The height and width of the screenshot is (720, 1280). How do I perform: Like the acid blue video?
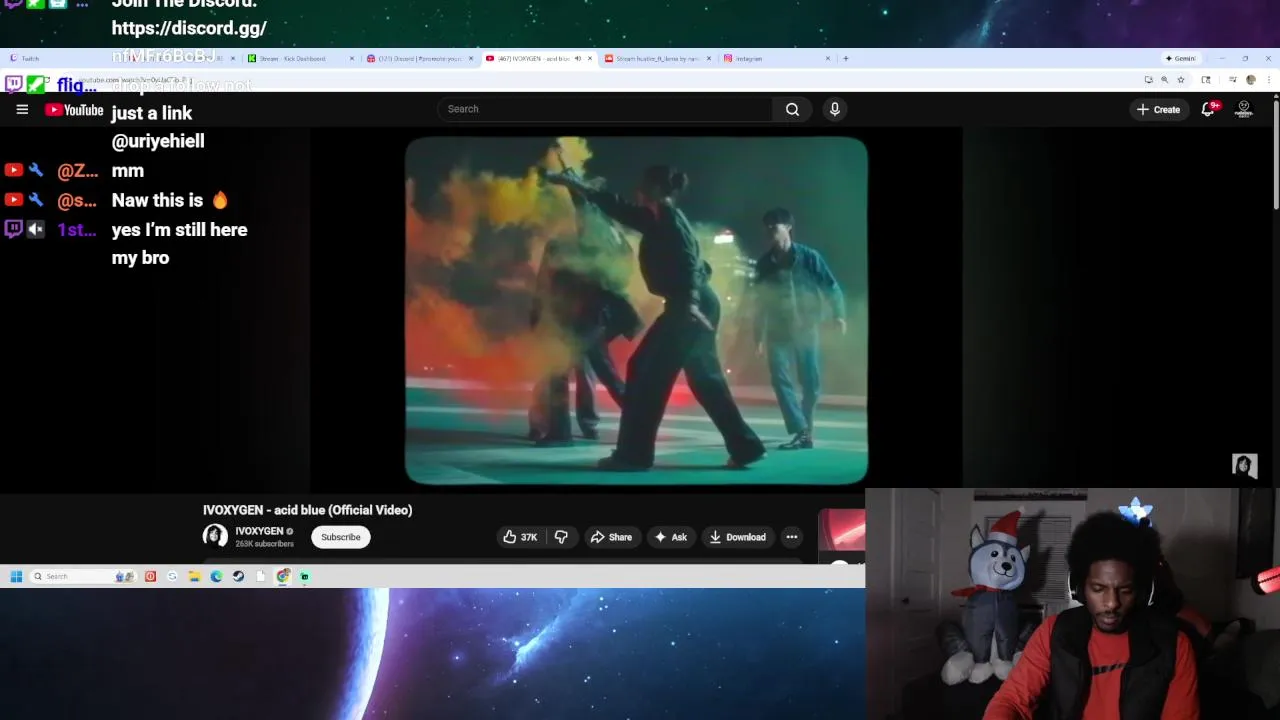tap(520, 537)
